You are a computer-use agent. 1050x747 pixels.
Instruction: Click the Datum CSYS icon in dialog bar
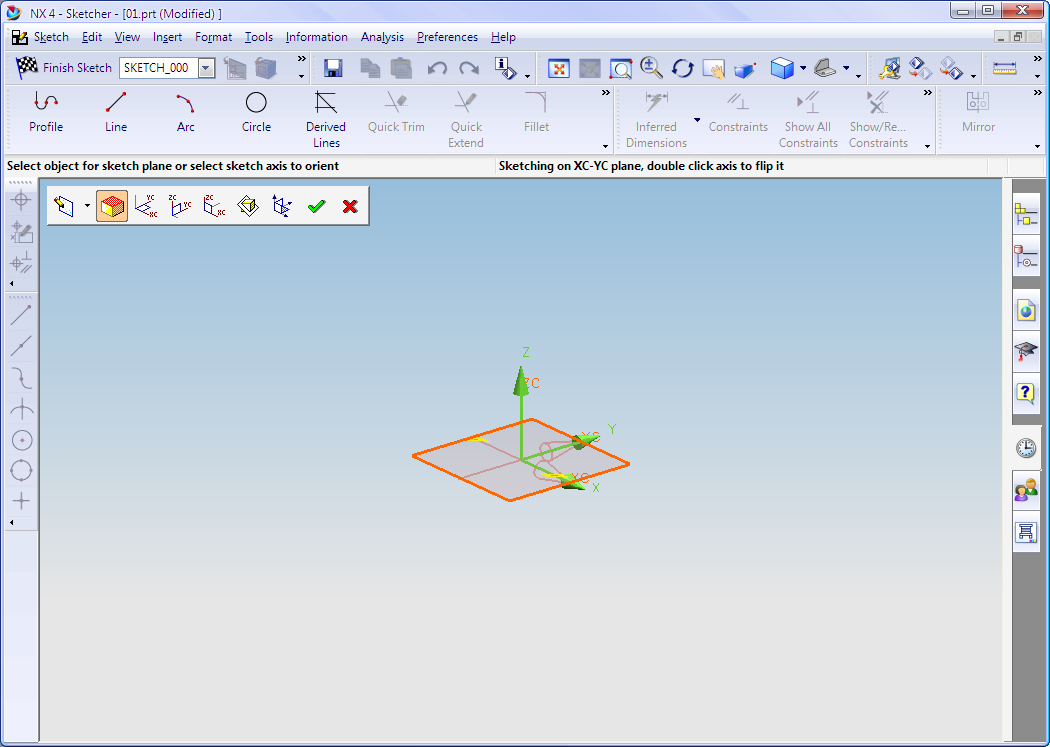pos(282,206)
